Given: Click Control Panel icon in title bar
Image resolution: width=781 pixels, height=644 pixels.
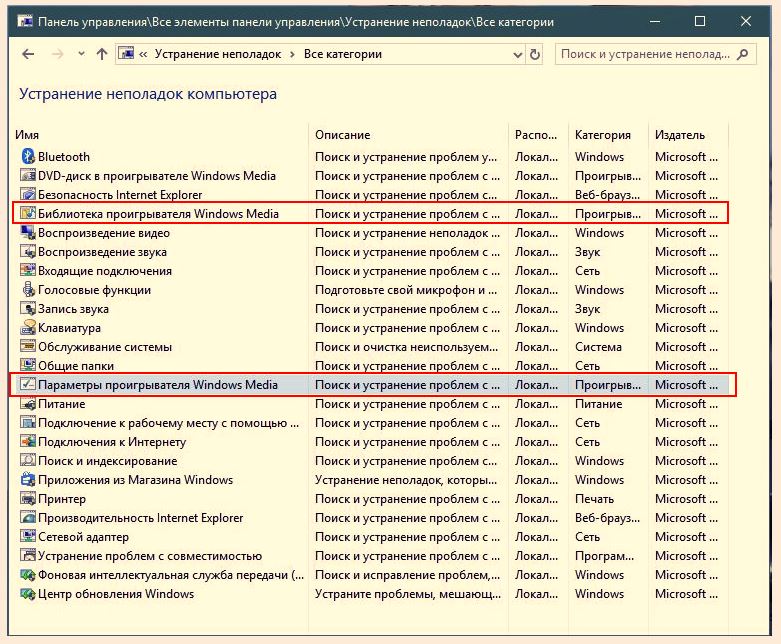Looking at the screenshot, I should [x=25, y=21].
